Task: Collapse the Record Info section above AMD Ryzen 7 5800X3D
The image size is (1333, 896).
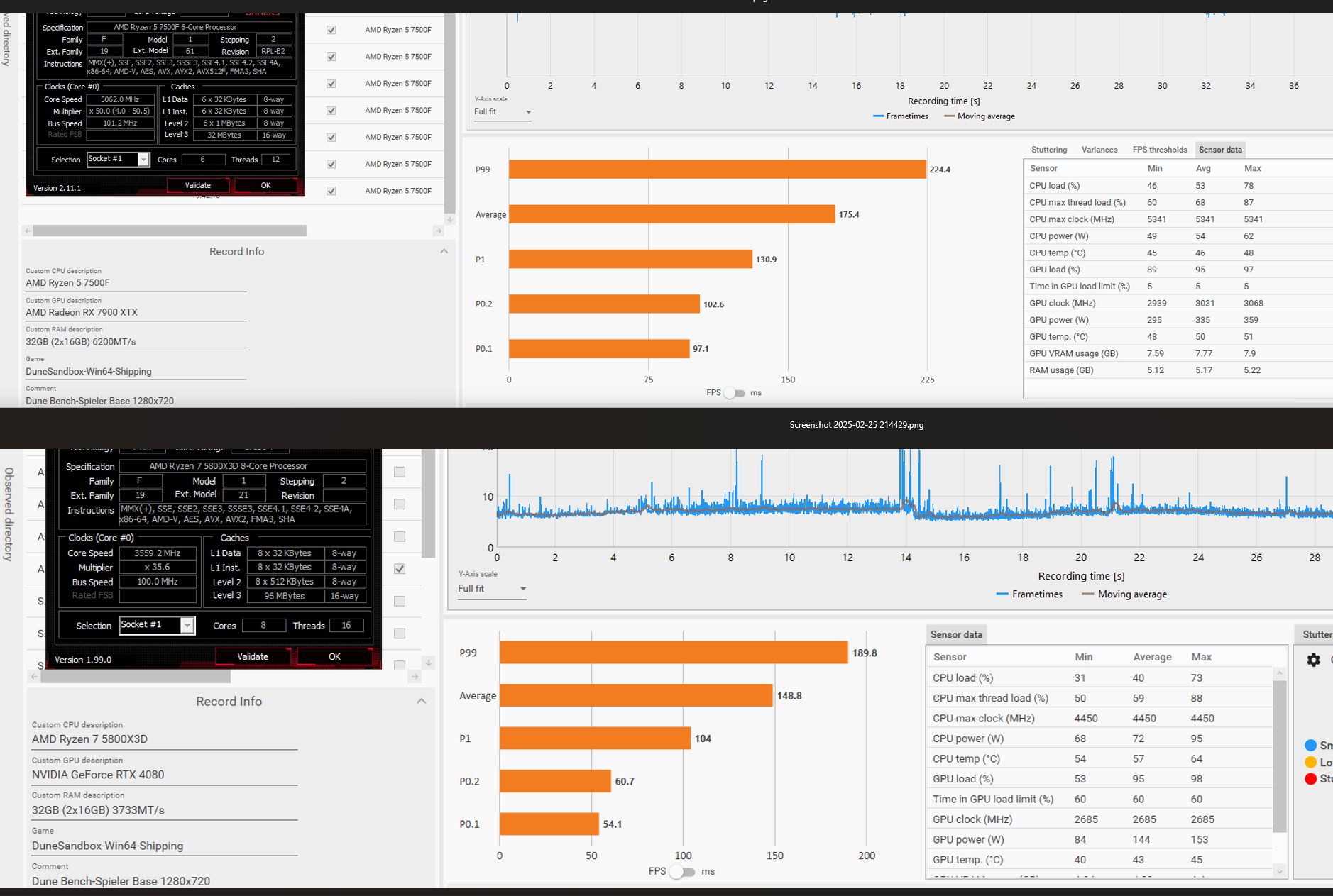Action: 421,702
